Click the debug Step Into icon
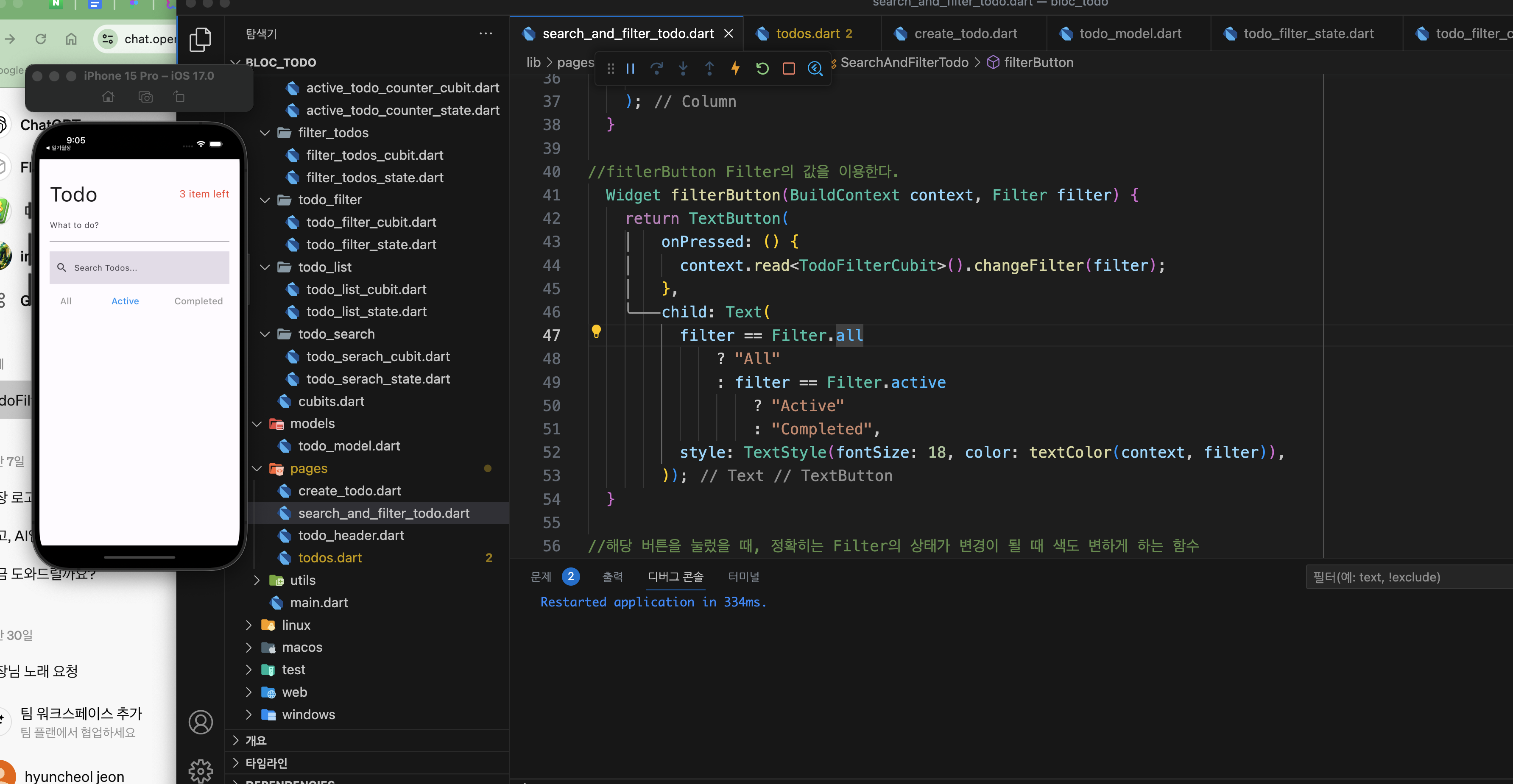 tap(683, 69)
